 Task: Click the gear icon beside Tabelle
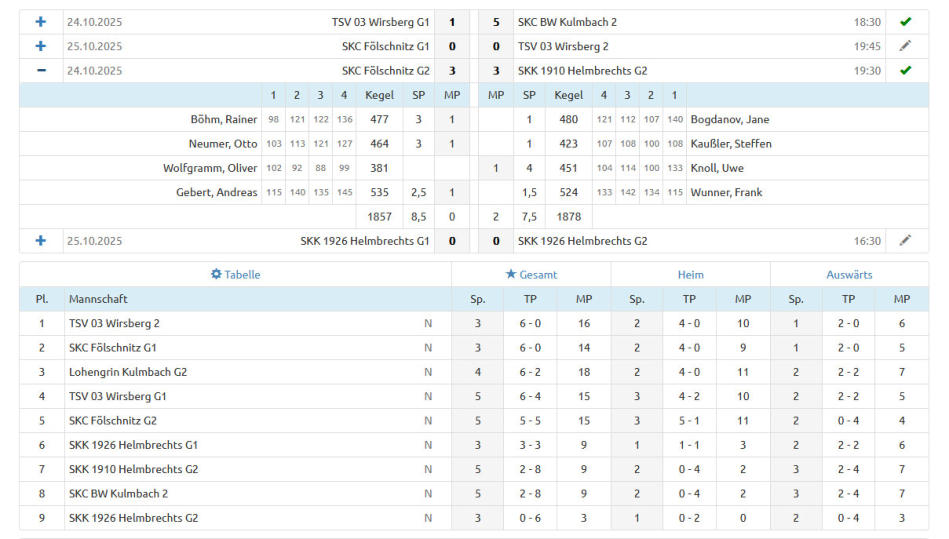(216, 274)
